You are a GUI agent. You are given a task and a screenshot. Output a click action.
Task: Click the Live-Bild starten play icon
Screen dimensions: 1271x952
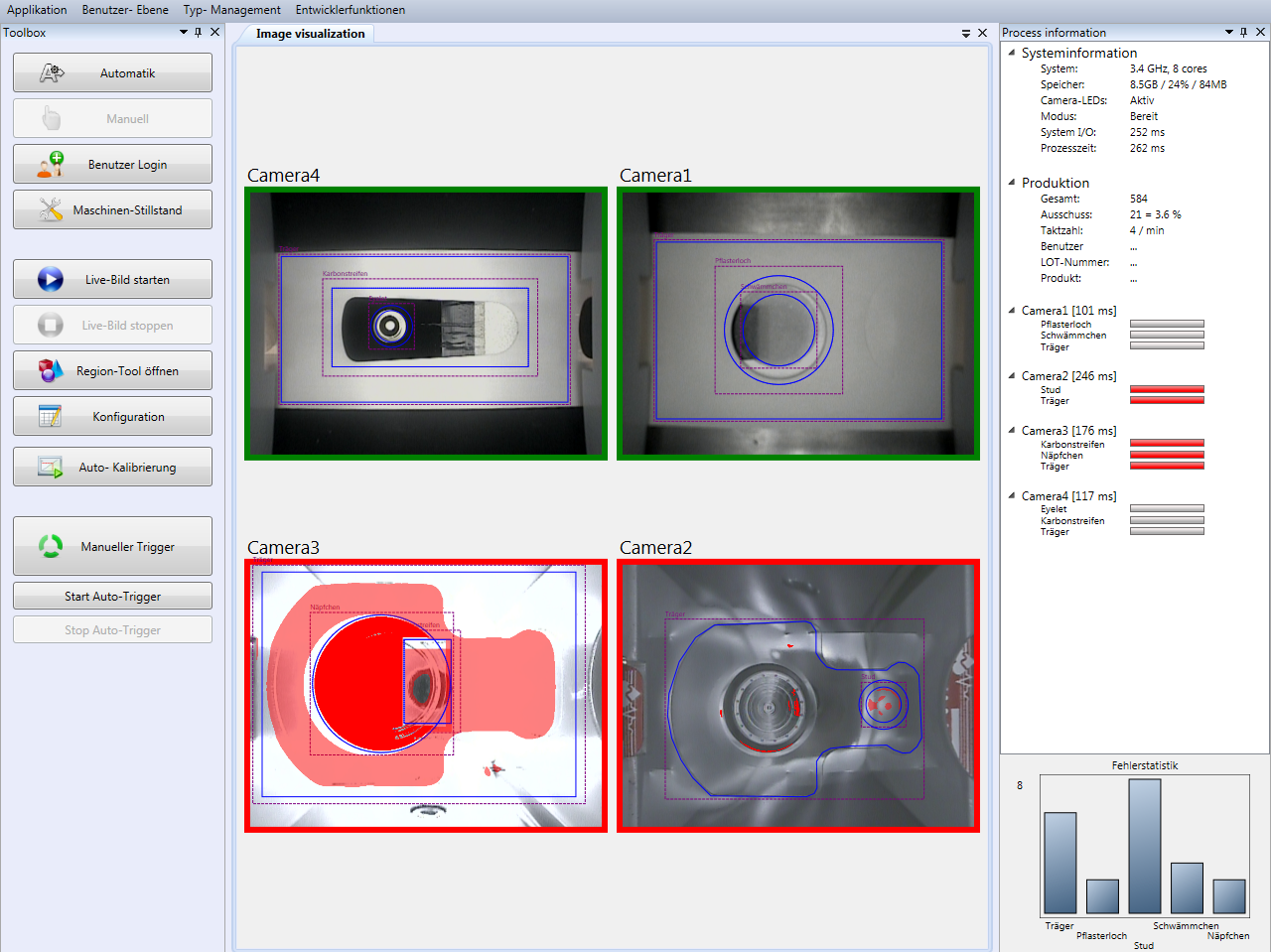(51, 279)
